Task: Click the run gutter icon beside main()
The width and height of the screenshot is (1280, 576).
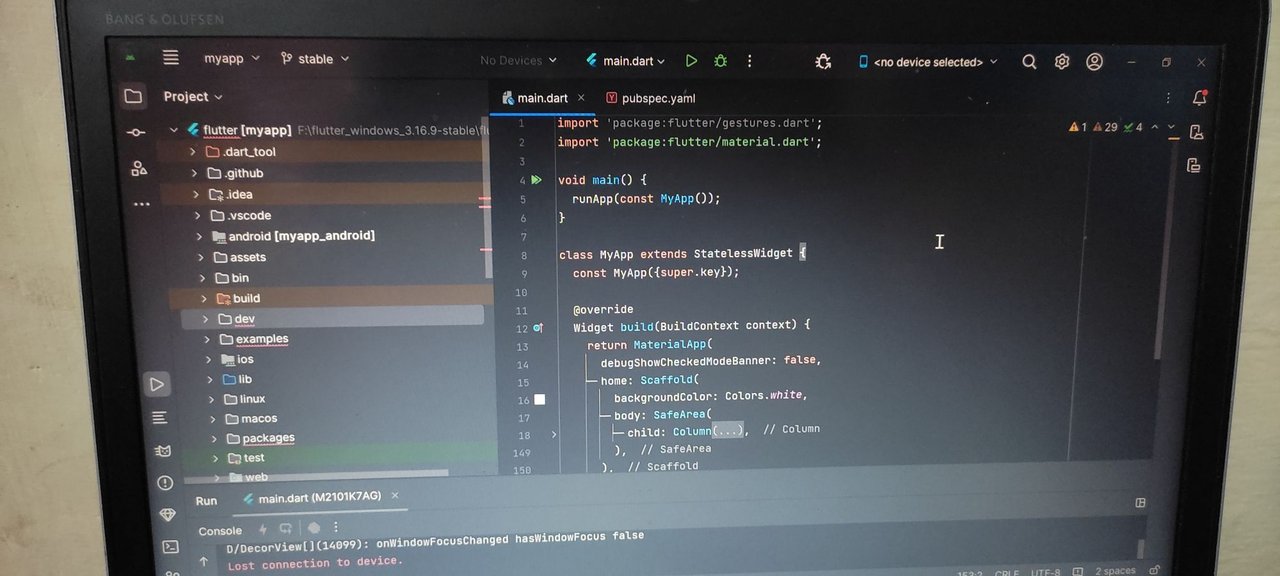Action: tap(537, 180)
